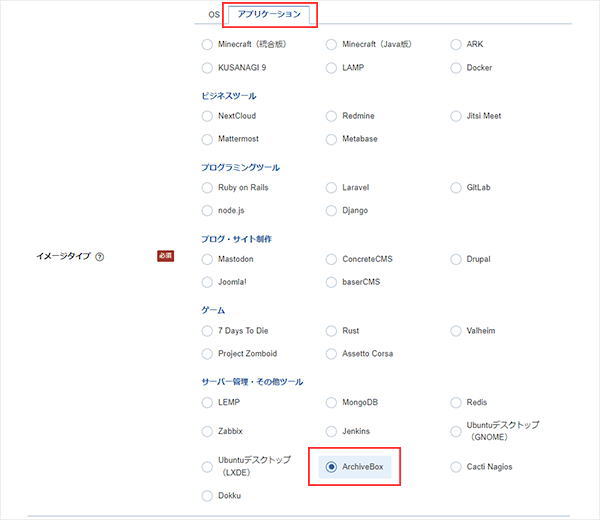Pick node.js as the image
Viewport: 600px width, 520px height.
[x=207, y=210]
